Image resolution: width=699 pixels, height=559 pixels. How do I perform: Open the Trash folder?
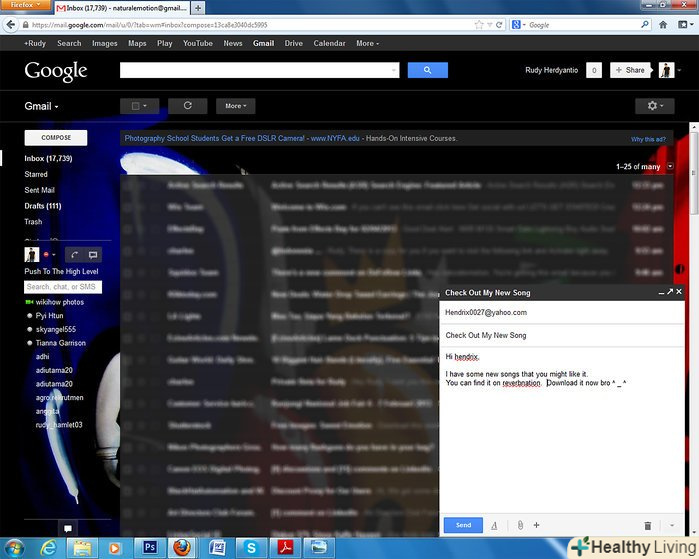point(33,222)
